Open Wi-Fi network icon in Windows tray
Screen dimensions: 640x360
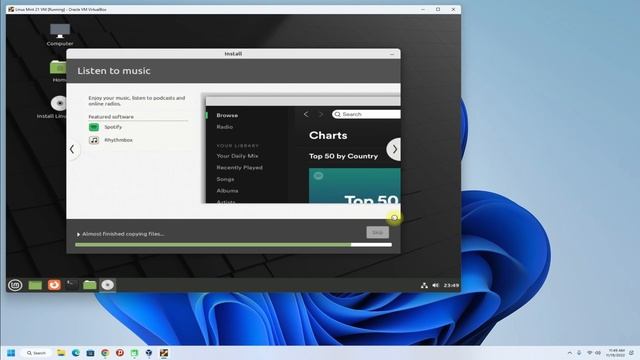pos(589,353)
